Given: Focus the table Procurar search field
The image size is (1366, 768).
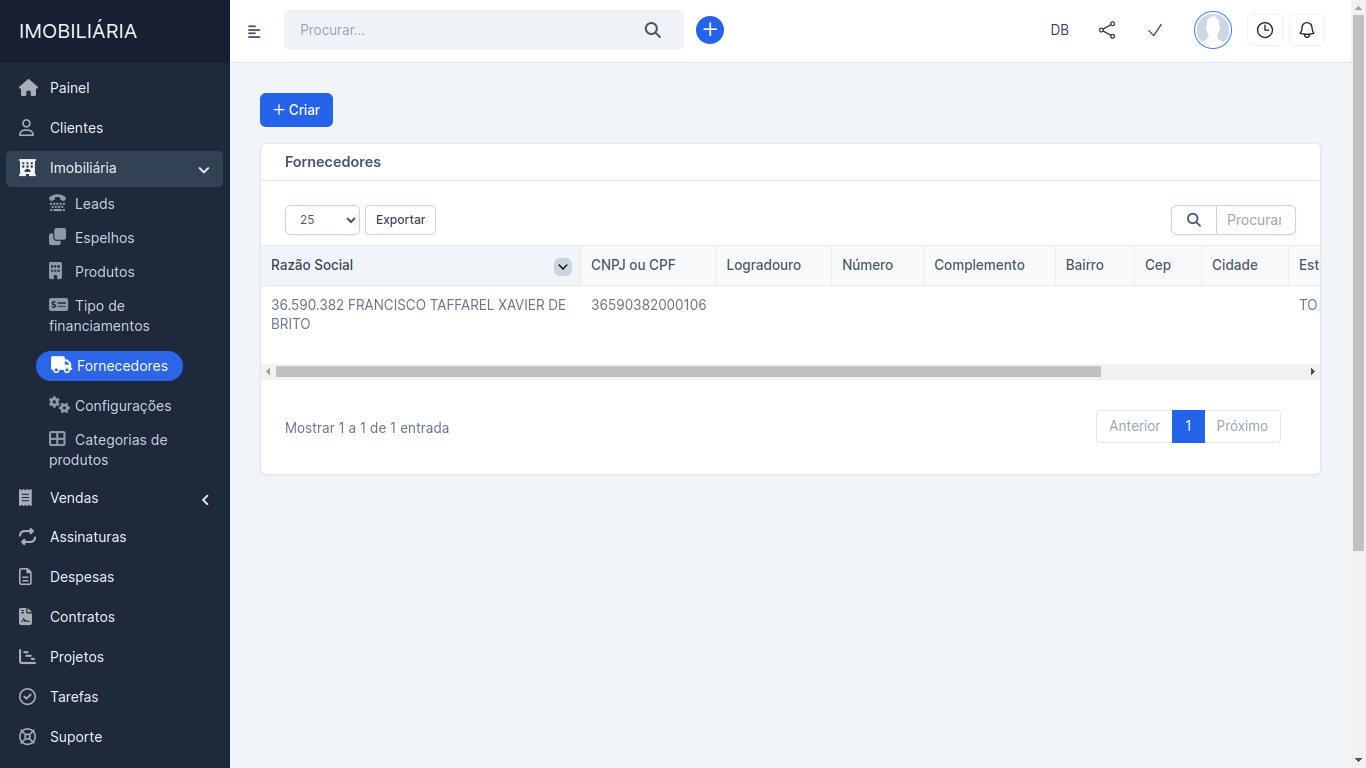Looking at the screenshot, I should (1255, 220).
